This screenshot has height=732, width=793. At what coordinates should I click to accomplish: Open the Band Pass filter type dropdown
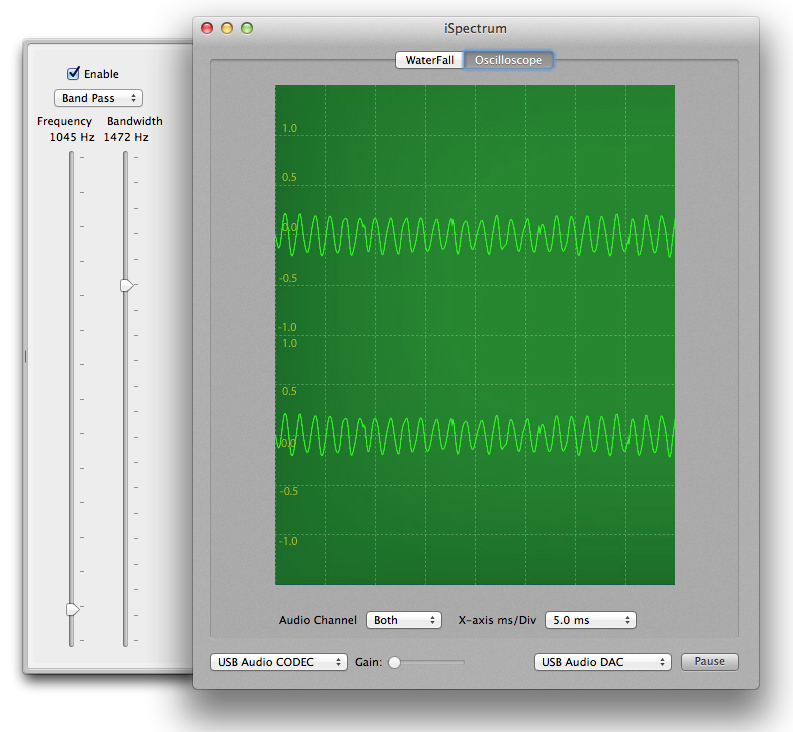pos(99,98)
